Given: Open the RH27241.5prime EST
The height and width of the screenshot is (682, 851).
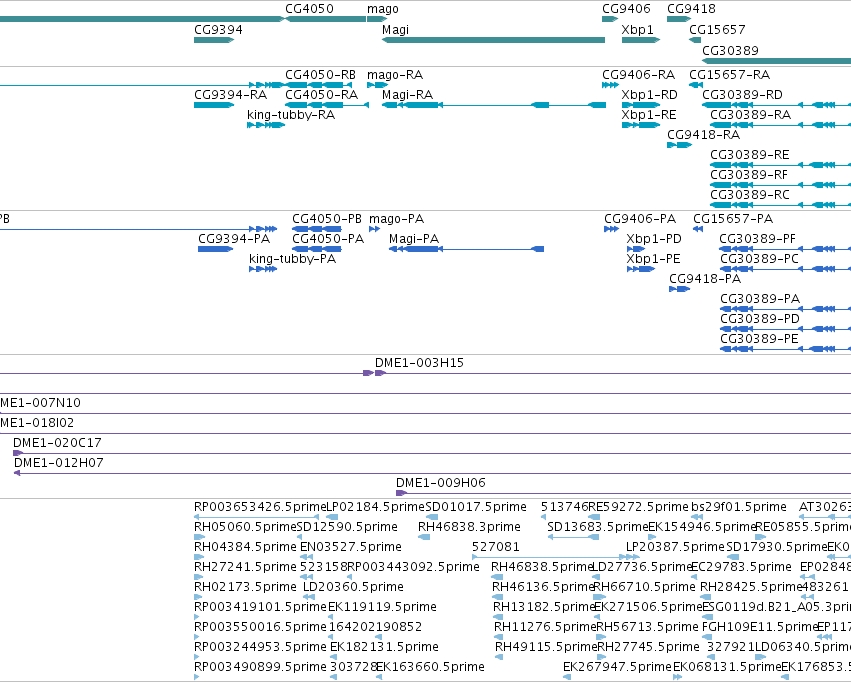Looking at the screenshot, I should [x=198, y=577].
